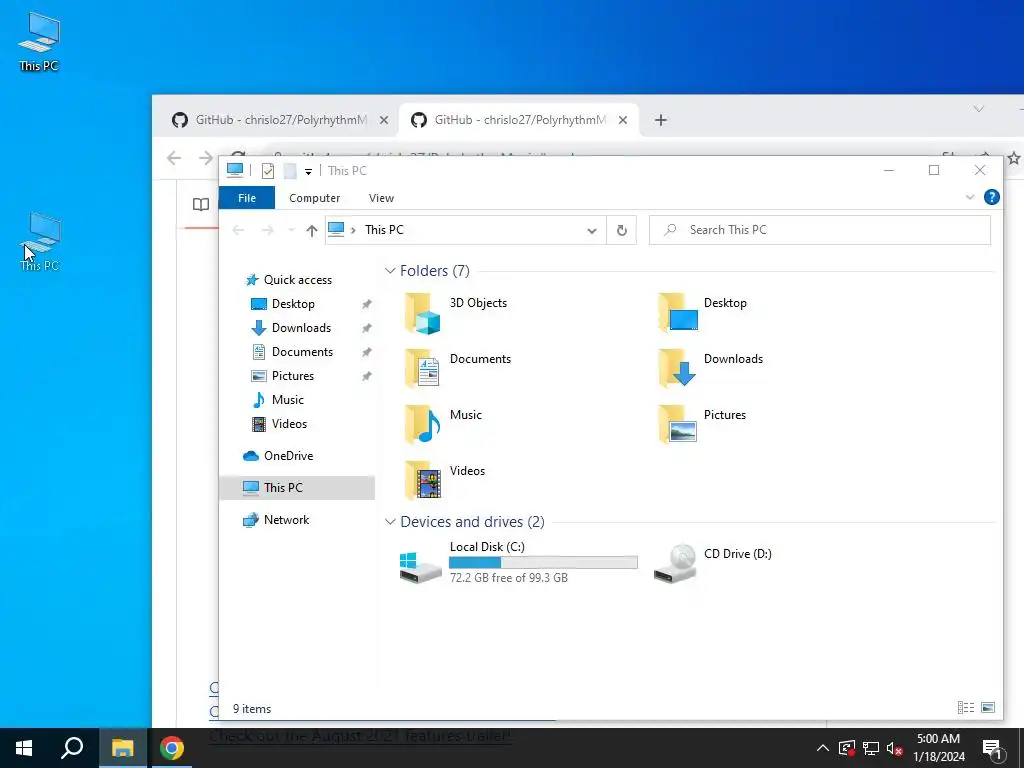Collapse the Folders (7) group
This screenshot has width=1024, height=768.
coord(390,271)
